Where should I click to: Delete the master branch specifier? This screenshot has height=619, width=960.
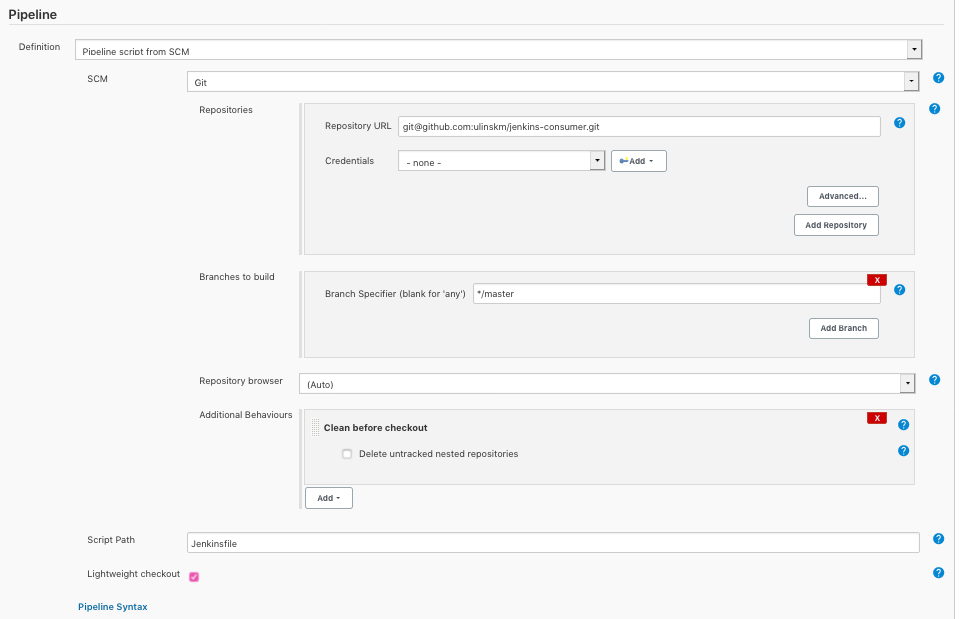[x=876, y=279]
